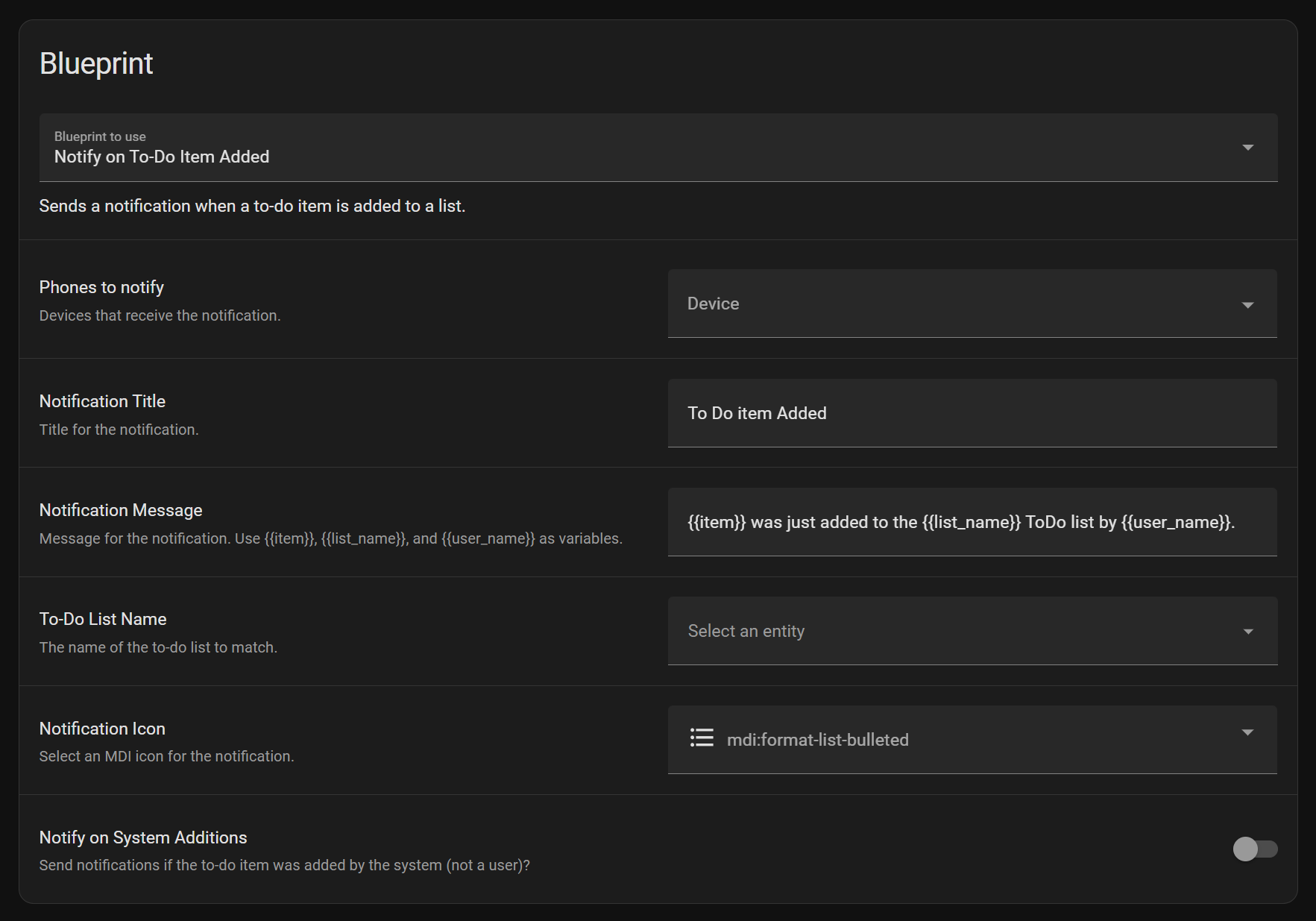Click the chevron on the Device selector
The image size is (1316, 921).
(x=1247, y=304)
